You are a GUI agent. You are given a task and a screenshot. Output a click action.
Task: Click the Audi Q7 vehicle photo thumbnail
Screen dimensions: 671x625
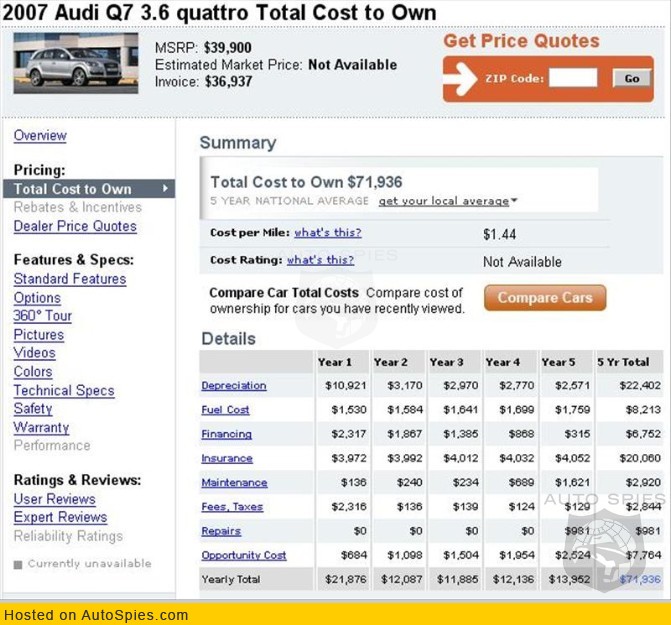(76, 63)
